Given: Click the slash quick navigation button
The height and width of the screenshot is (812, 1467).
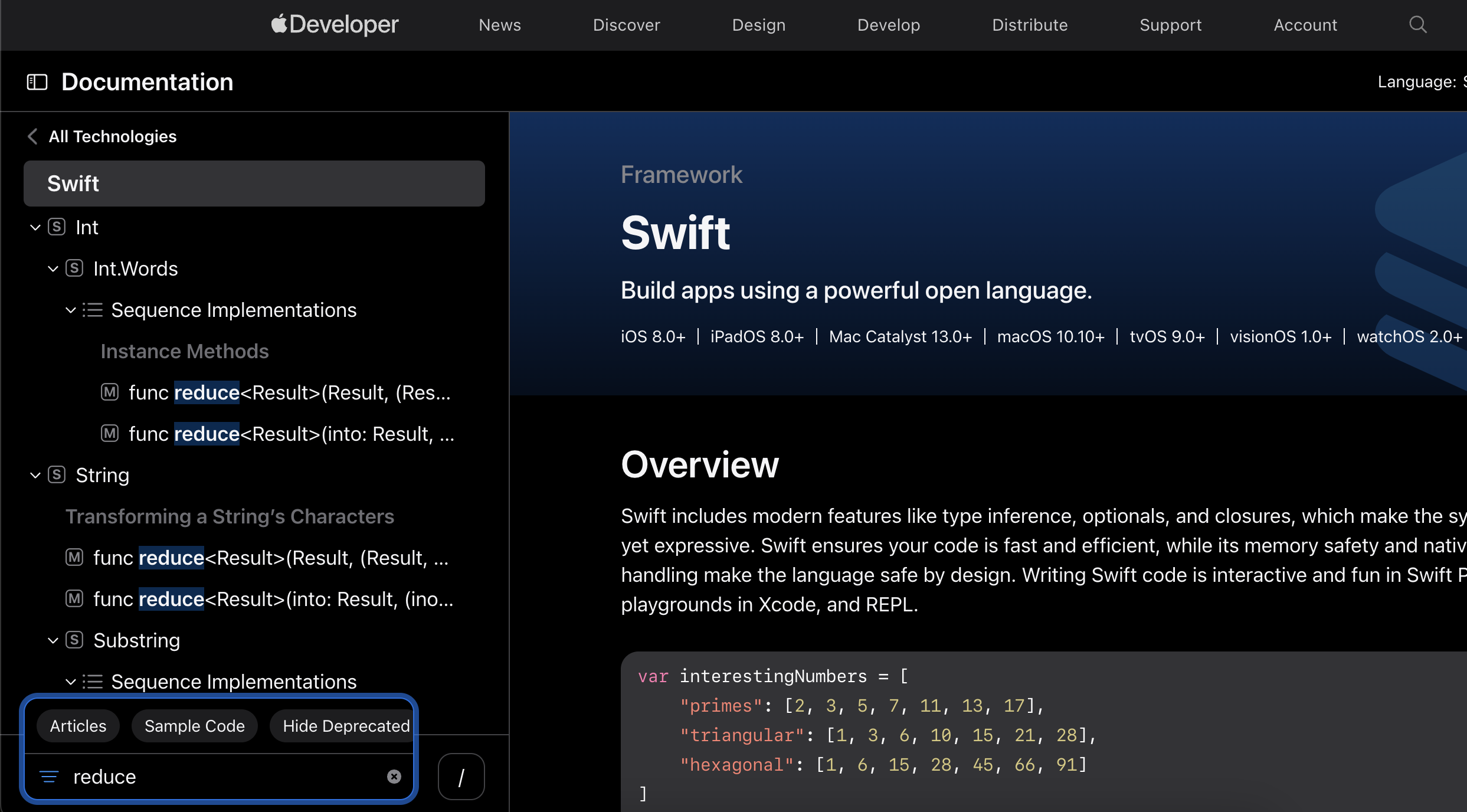Looking at the screenshot, I should 461,777.
